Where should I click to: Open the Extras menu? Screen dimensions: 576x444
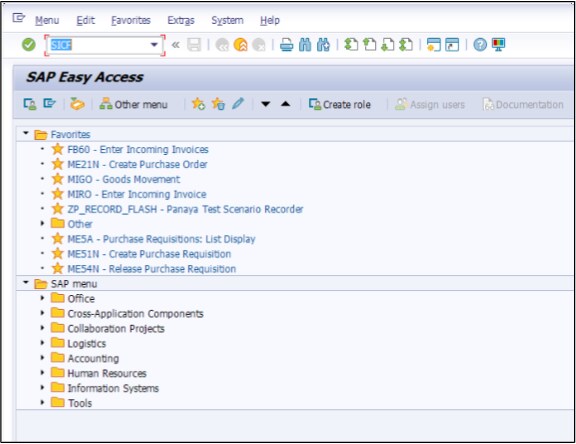tap(181, 20)
